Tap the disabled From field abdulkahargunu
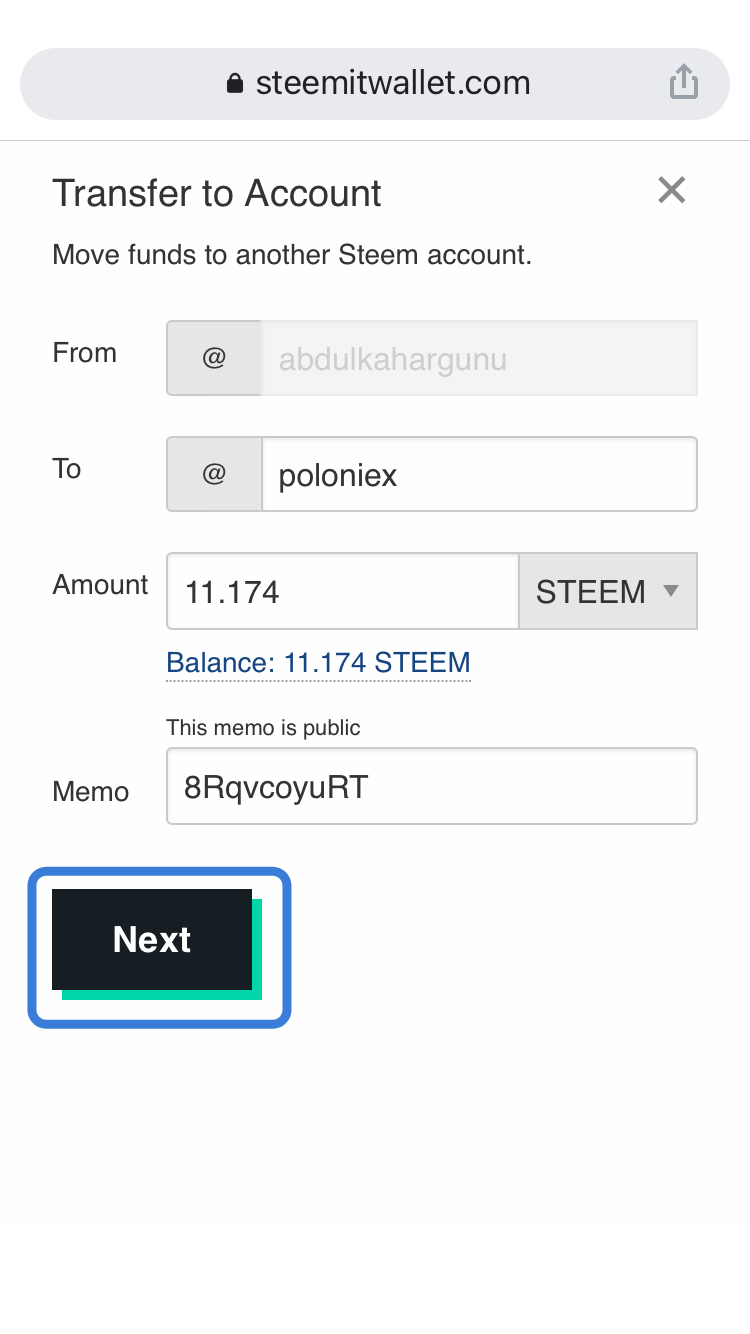This screenshot has width=750, height=1334. [479, 358]
